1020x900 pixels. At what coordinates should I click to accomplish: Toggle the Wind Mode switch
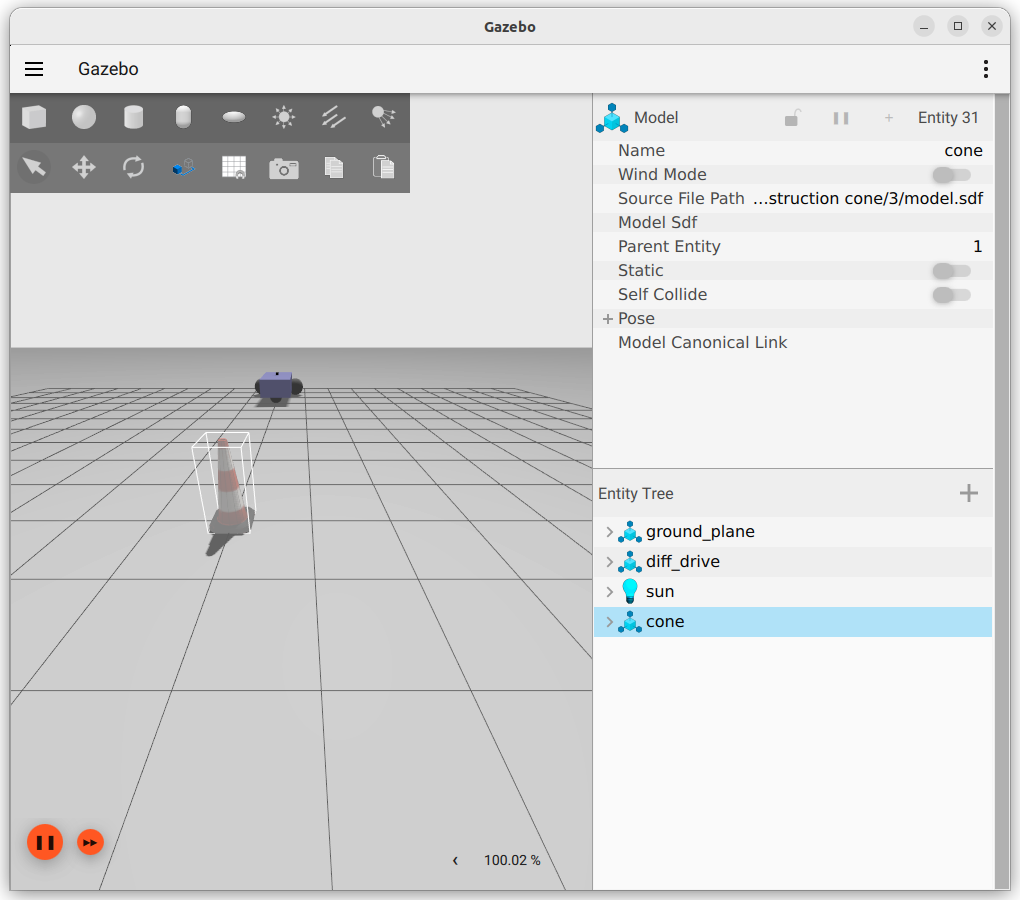coord(950,175)
